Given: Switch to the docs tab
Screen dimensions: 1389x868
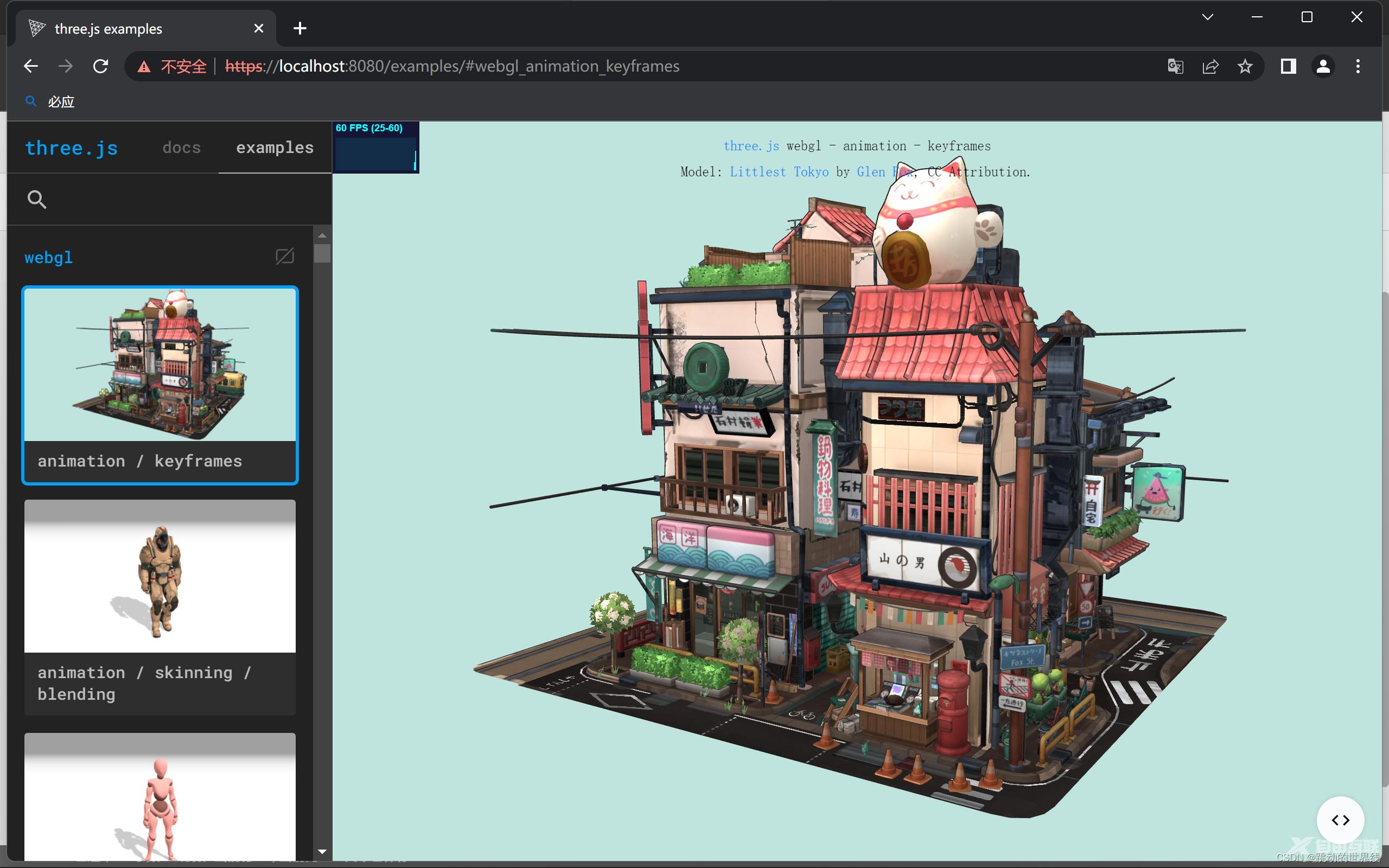Looking at the screenshot, I should click(x=181, y=148).
